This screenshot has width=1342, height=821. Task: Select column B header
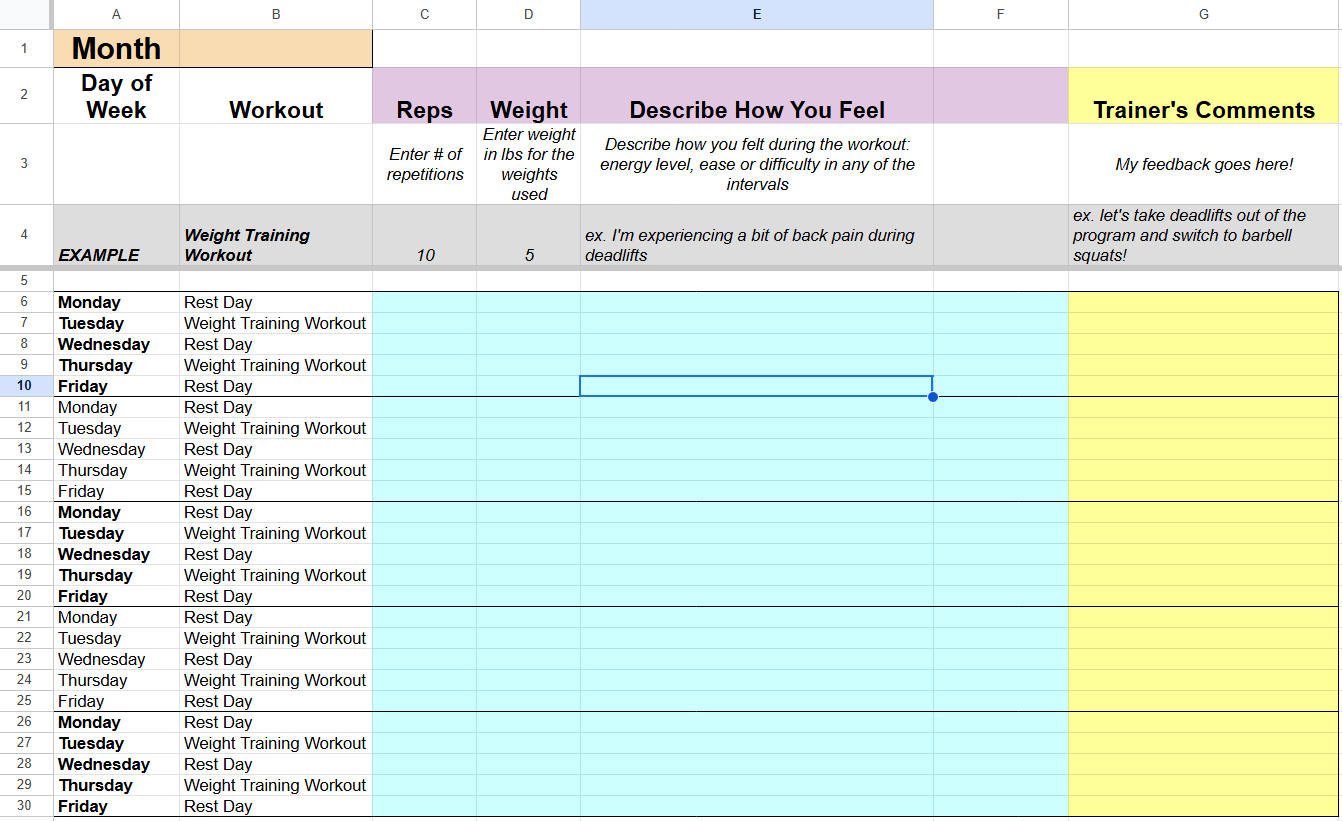pyautogui.click(x=276, y=14)
